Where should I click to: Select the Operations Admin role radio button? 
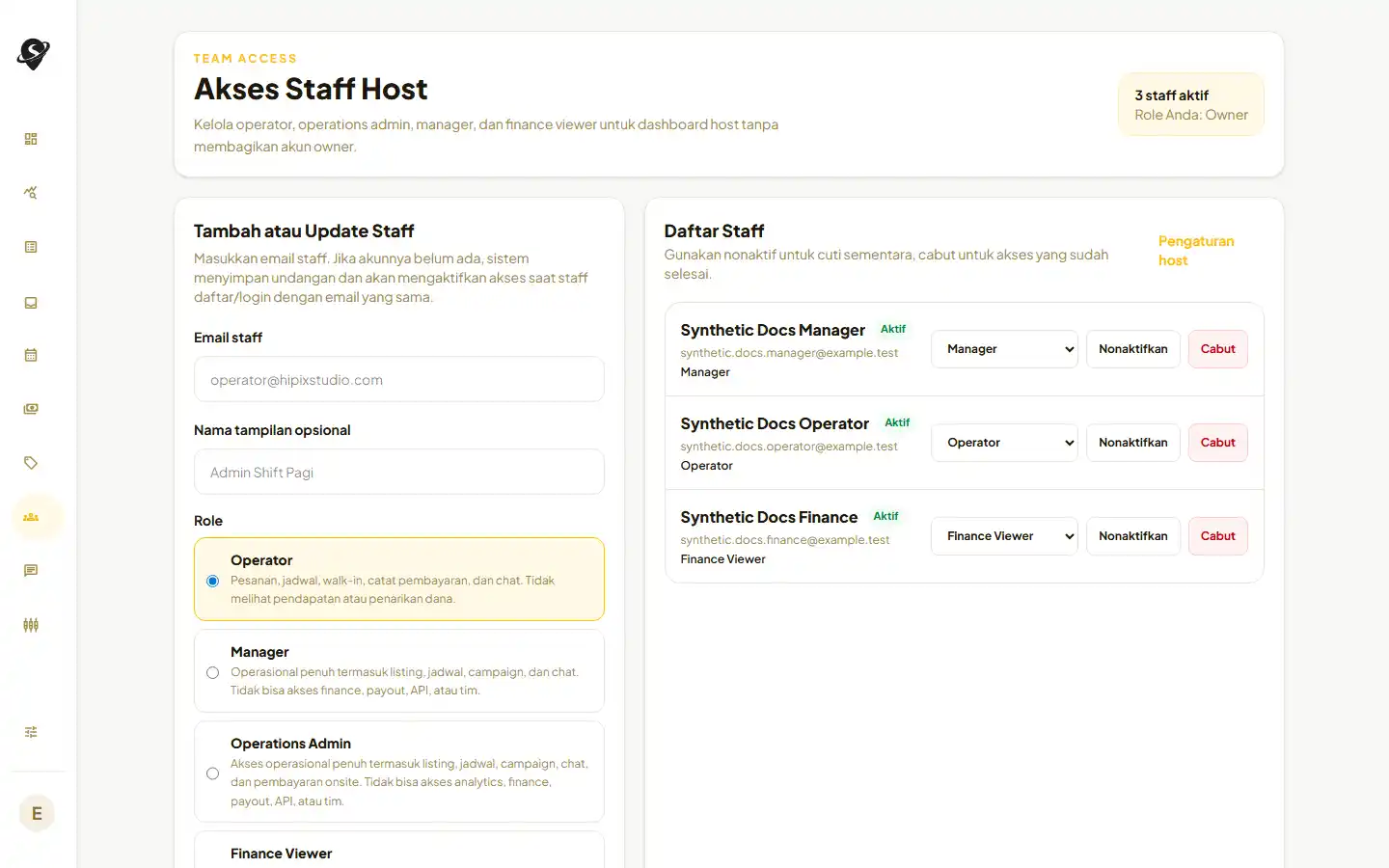212,773
